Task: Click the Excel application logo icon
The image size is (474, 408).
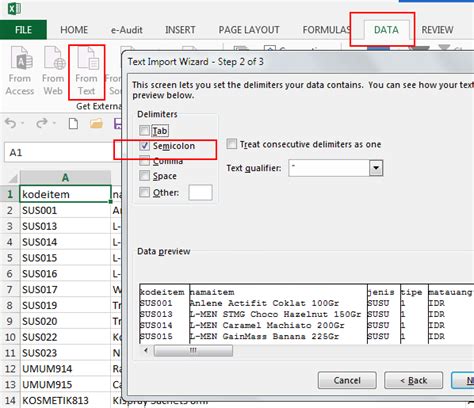Action: (x=14, y=8)
